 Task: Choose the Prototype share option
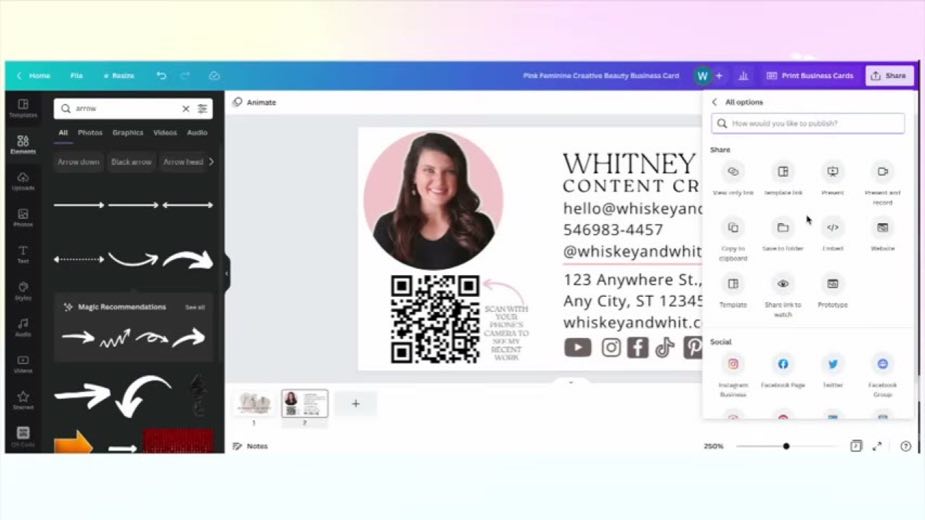click(x=832, y=292)
